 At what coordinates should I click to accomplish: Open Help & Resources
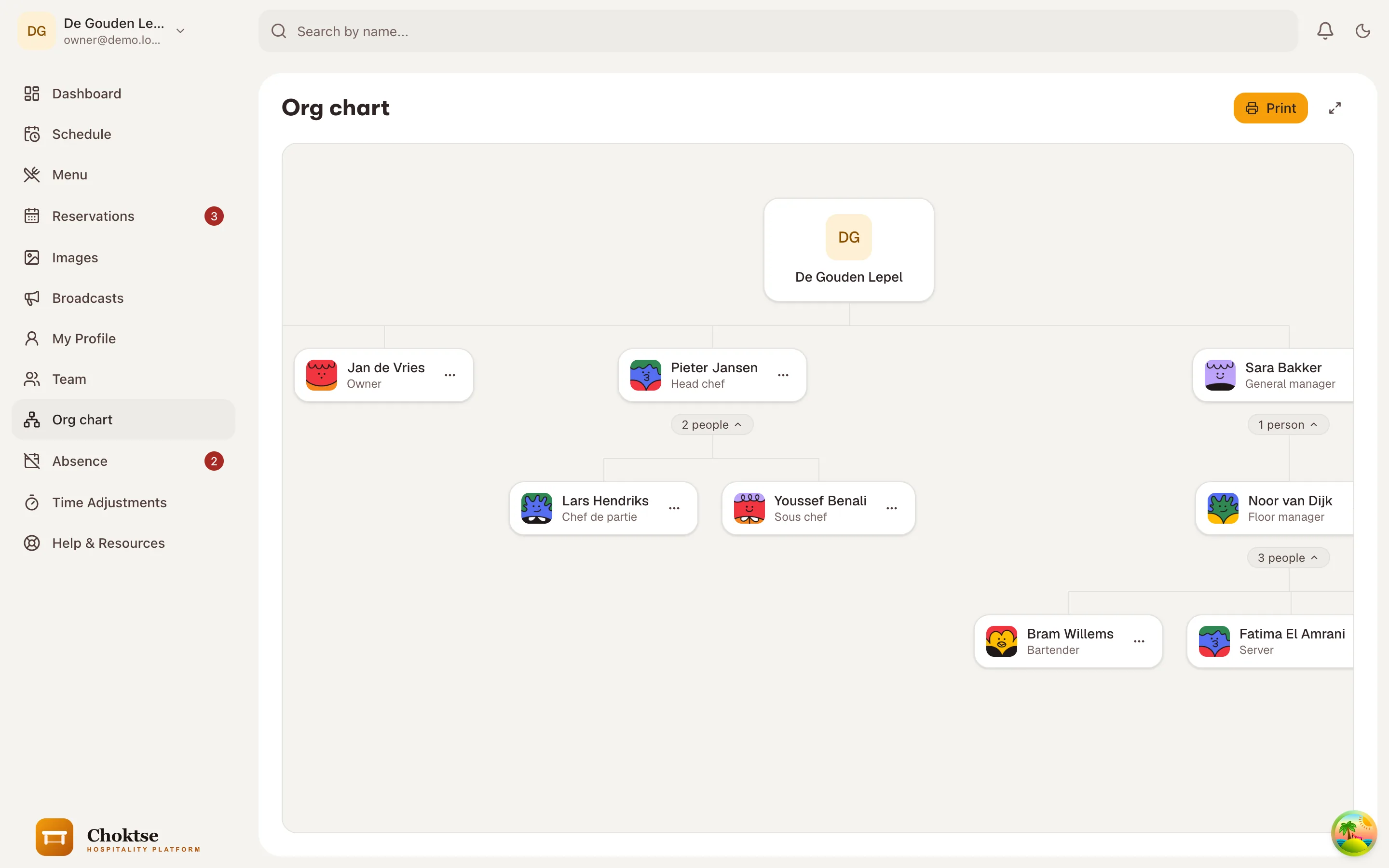click(x=123, y=543)
